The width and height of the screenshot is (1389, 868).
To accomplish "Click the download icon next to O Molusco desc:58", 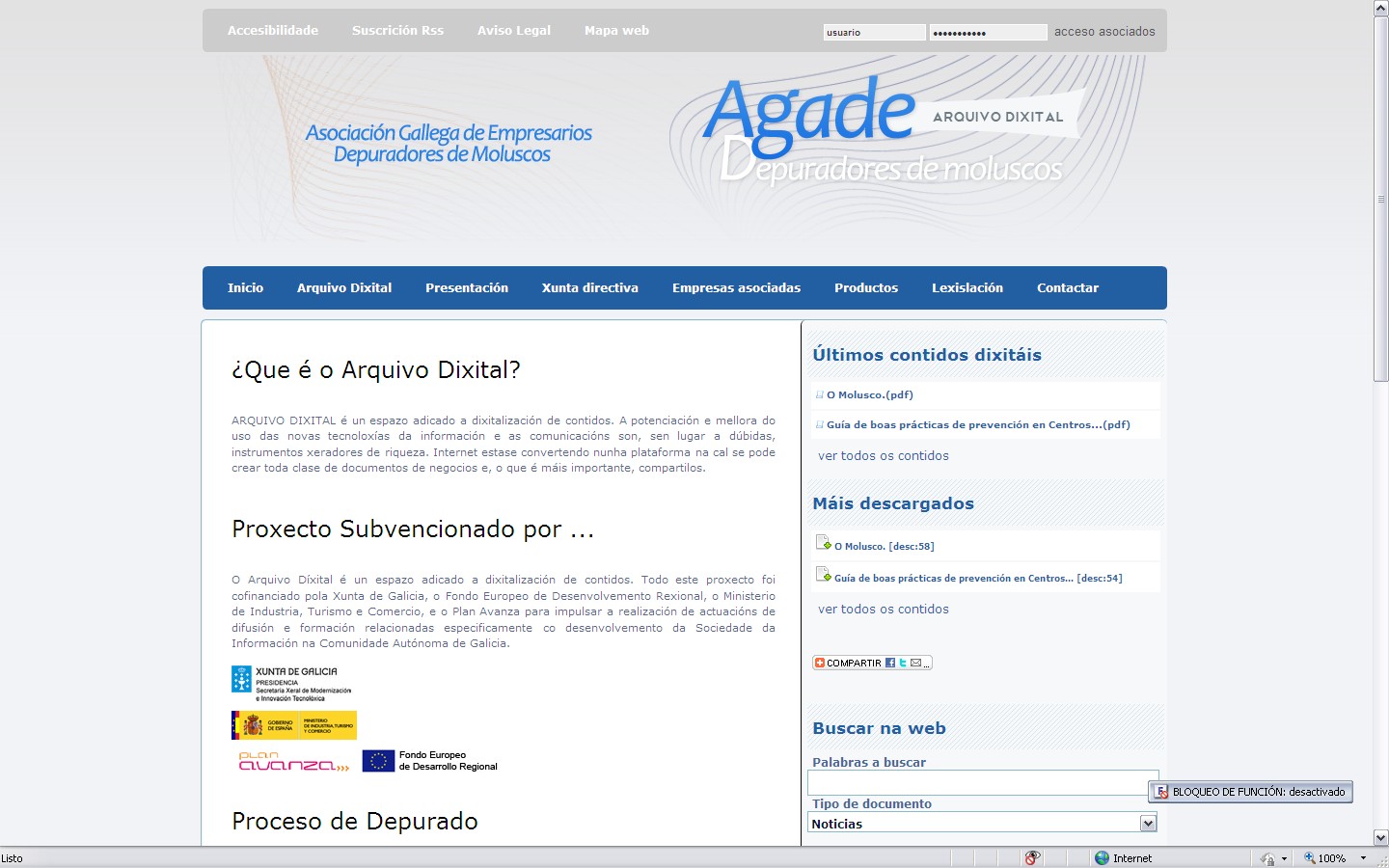I will tap(824, 543).
